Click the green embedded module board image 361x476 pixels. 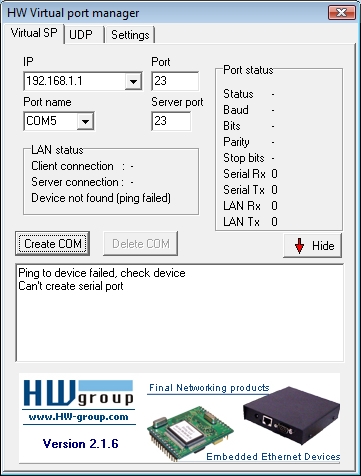[x=190, y=433]
